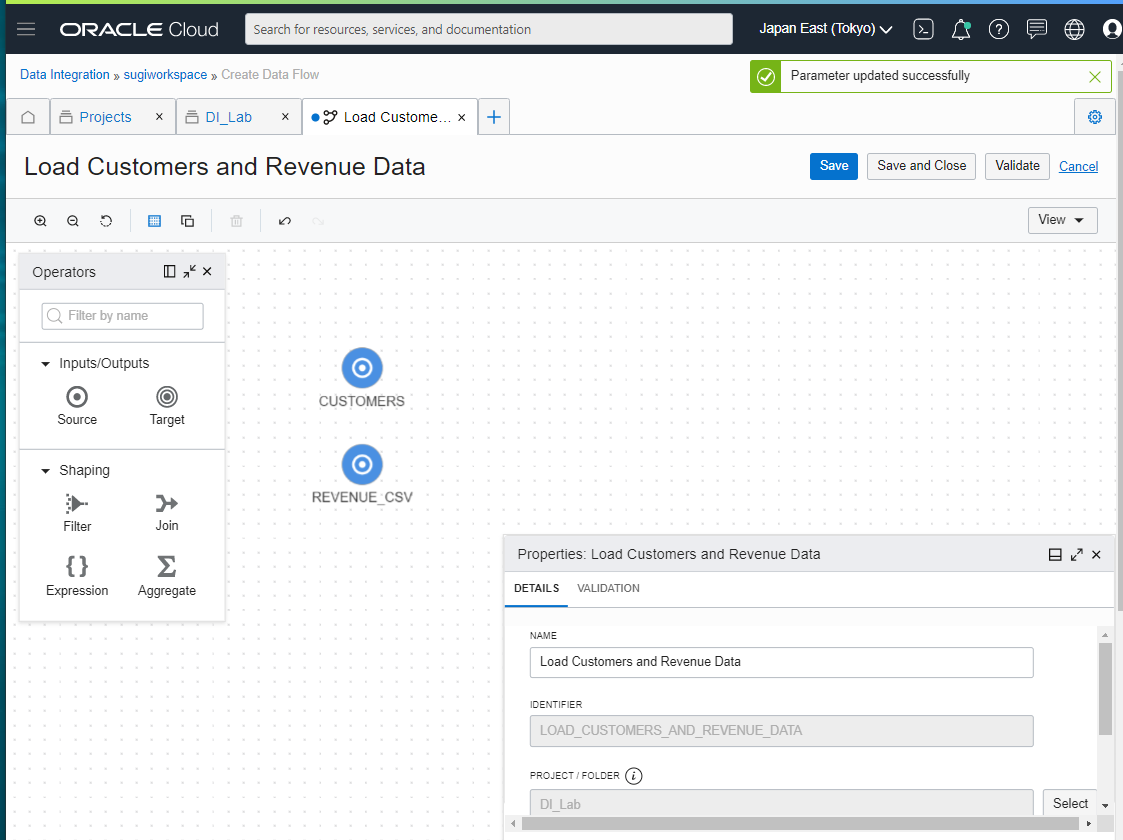Select the REVENUE_CSV source node
The image size is (1123, 840).
362,465
